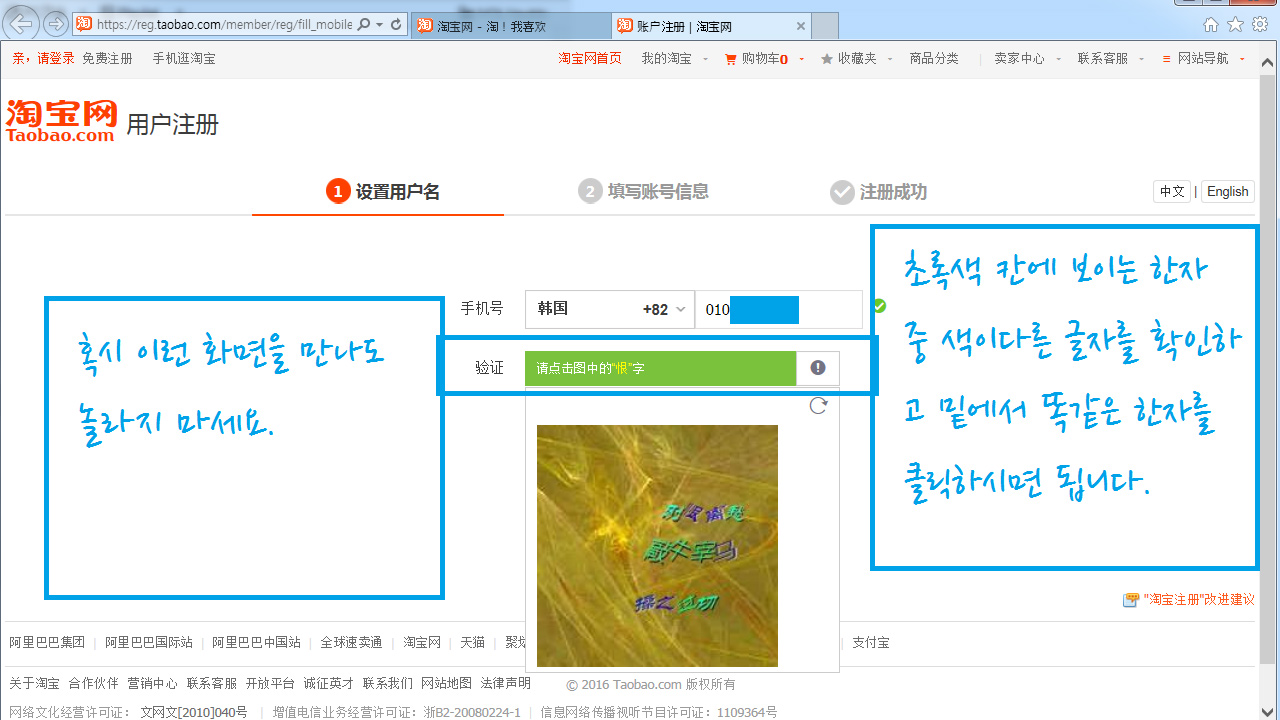Refresh the captcha image
The image size is (1280, 720).
pyautogui.click(x=818, y=405)
